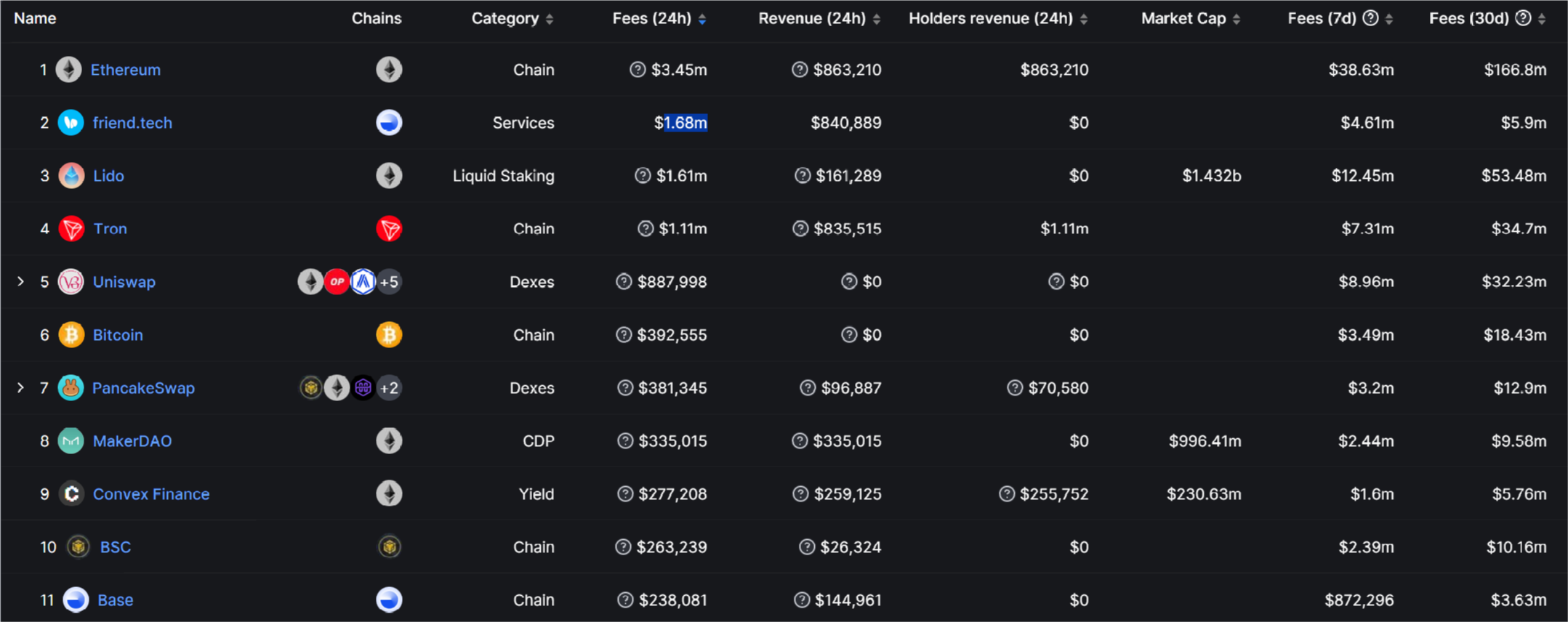Click help icon next to Tron $835,515 revenue
This screenshot has height=622, width=1568.
(800, 229)
